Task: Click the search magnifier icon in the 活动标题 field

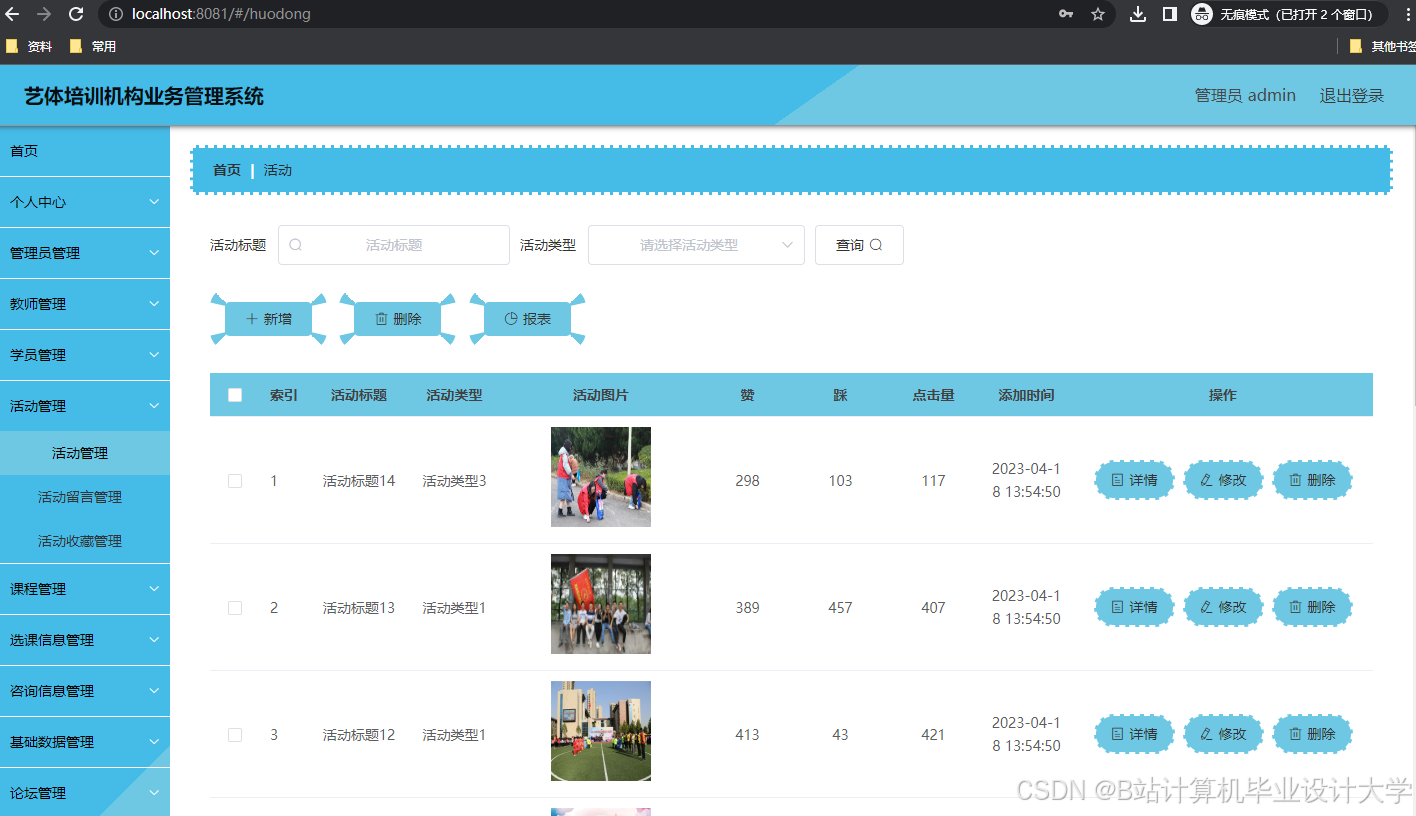Action: tap(295, 245)
